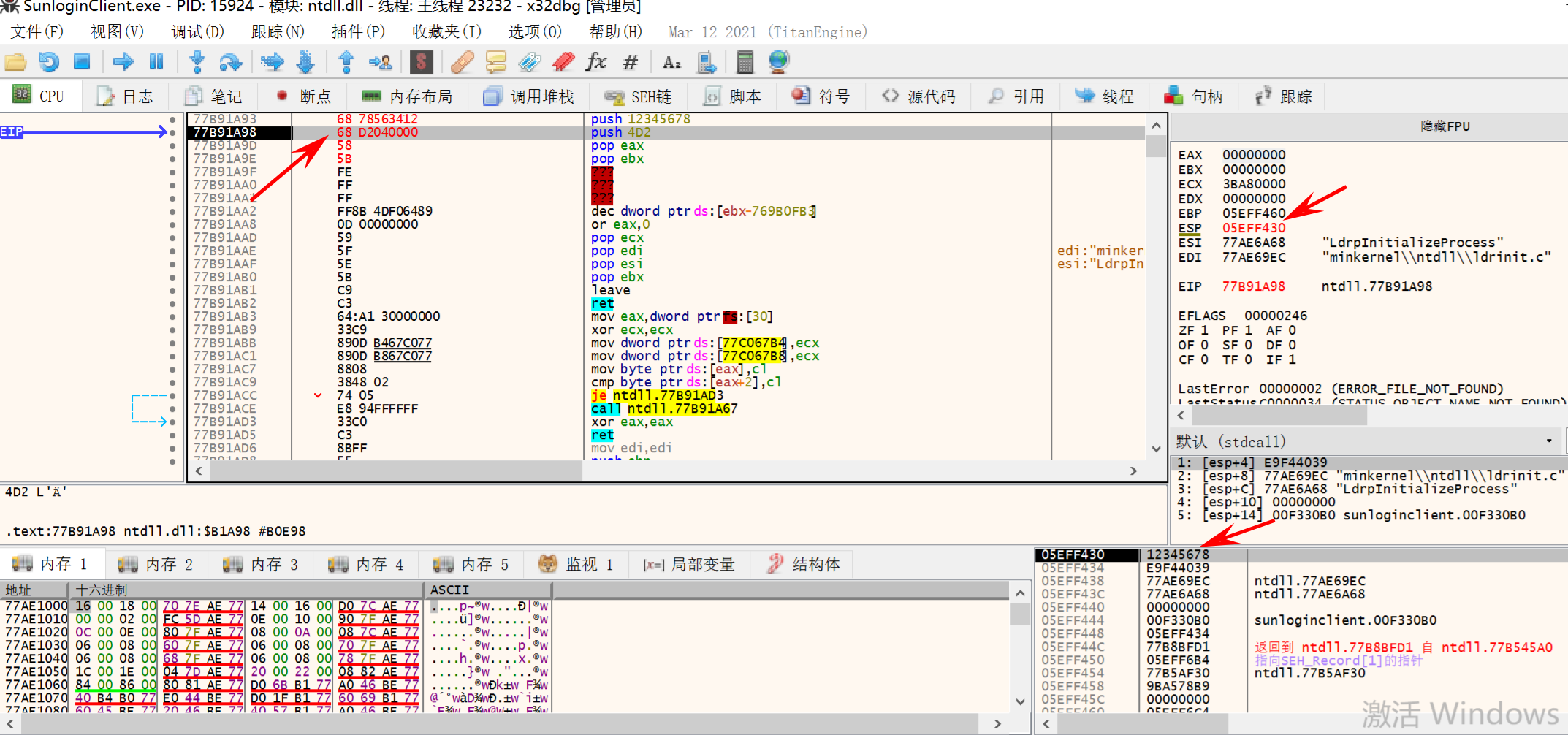Viewport: 1568px width, 735px height.
Task: Start trace into with the dotted arrow icon
Action: click(273, 63)
